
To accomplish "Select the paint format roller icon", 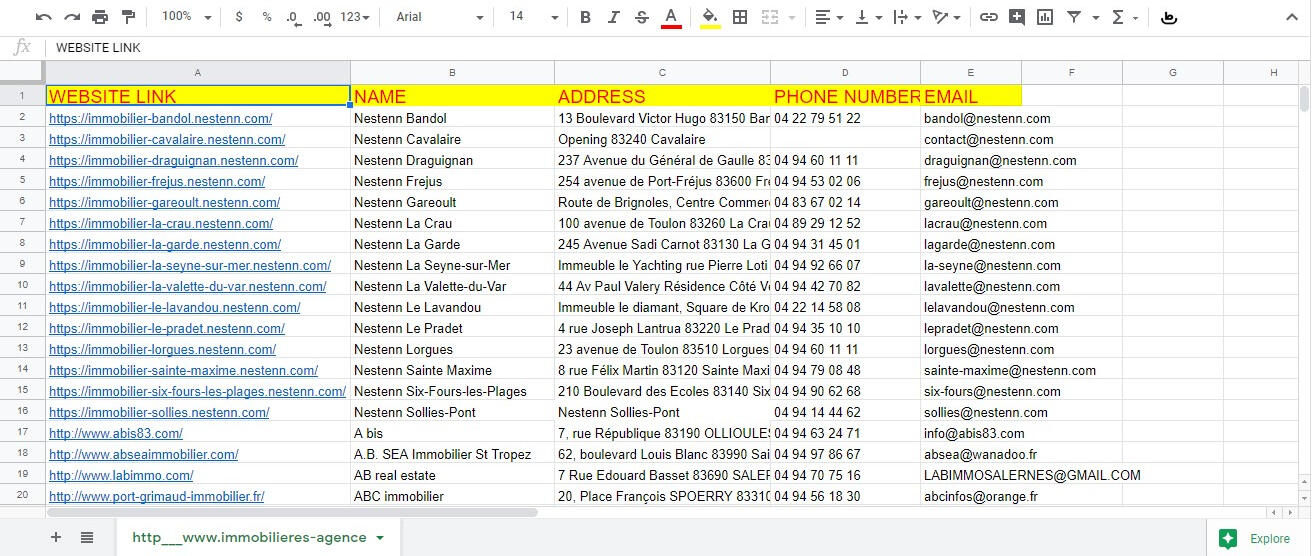I will 128,17.
